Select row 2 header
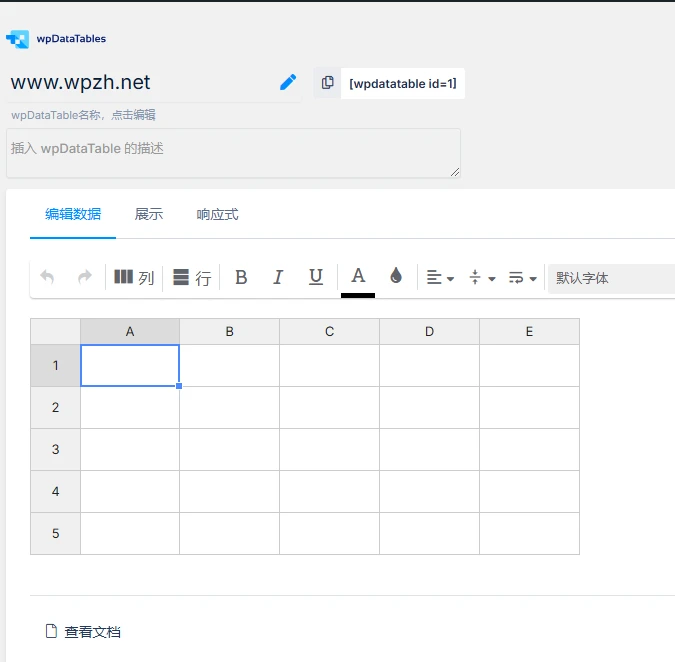Viewport: 675px width, 662px height. click(56, 407)
